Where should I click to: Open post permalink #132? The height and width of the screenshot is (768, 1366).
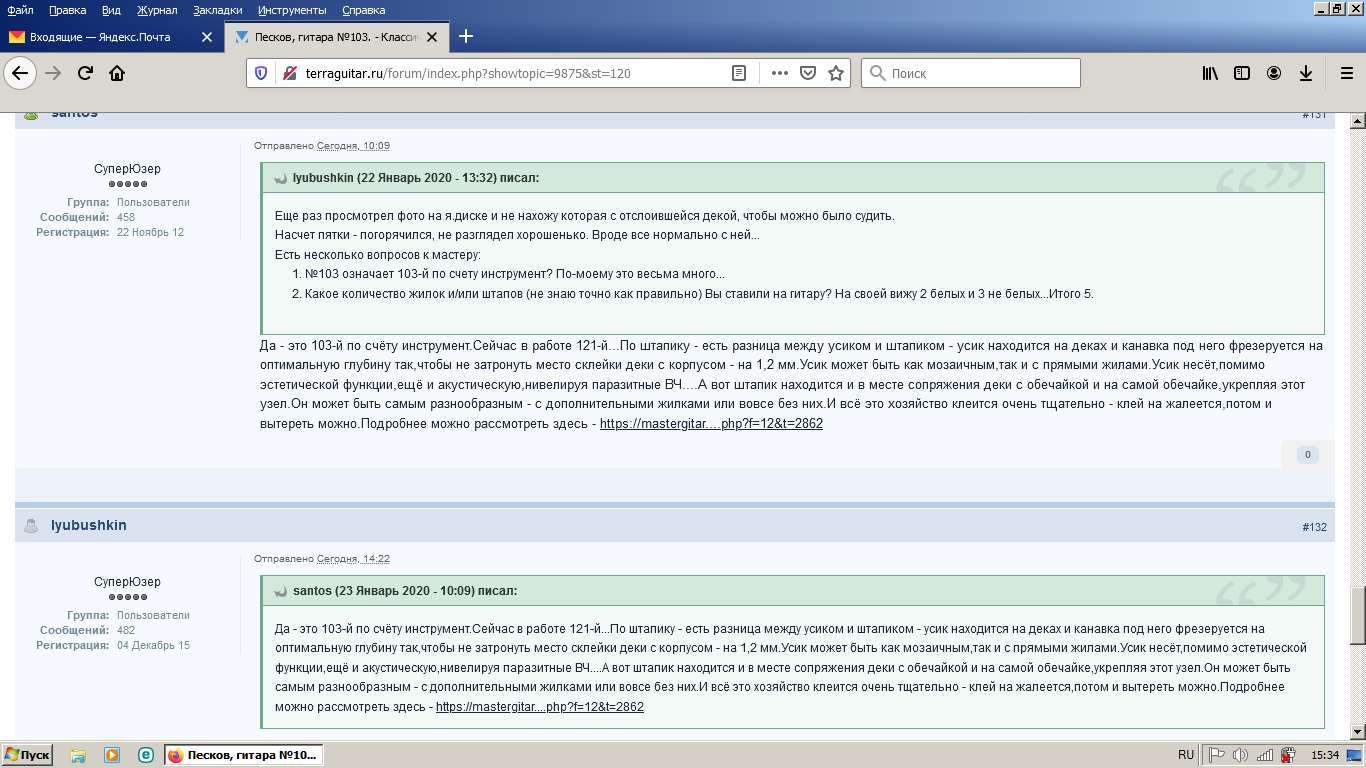(1314, 527)
